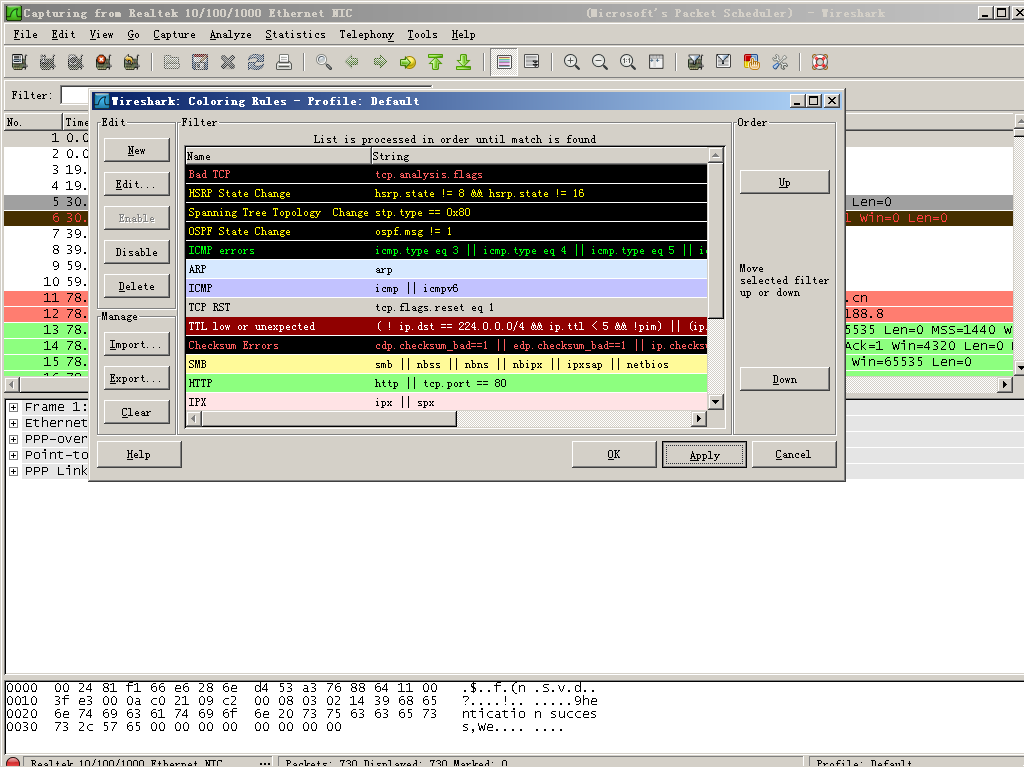Open the Analyze menu
Viewport: 1024px width, 768px height.
(x=231, y=35)
